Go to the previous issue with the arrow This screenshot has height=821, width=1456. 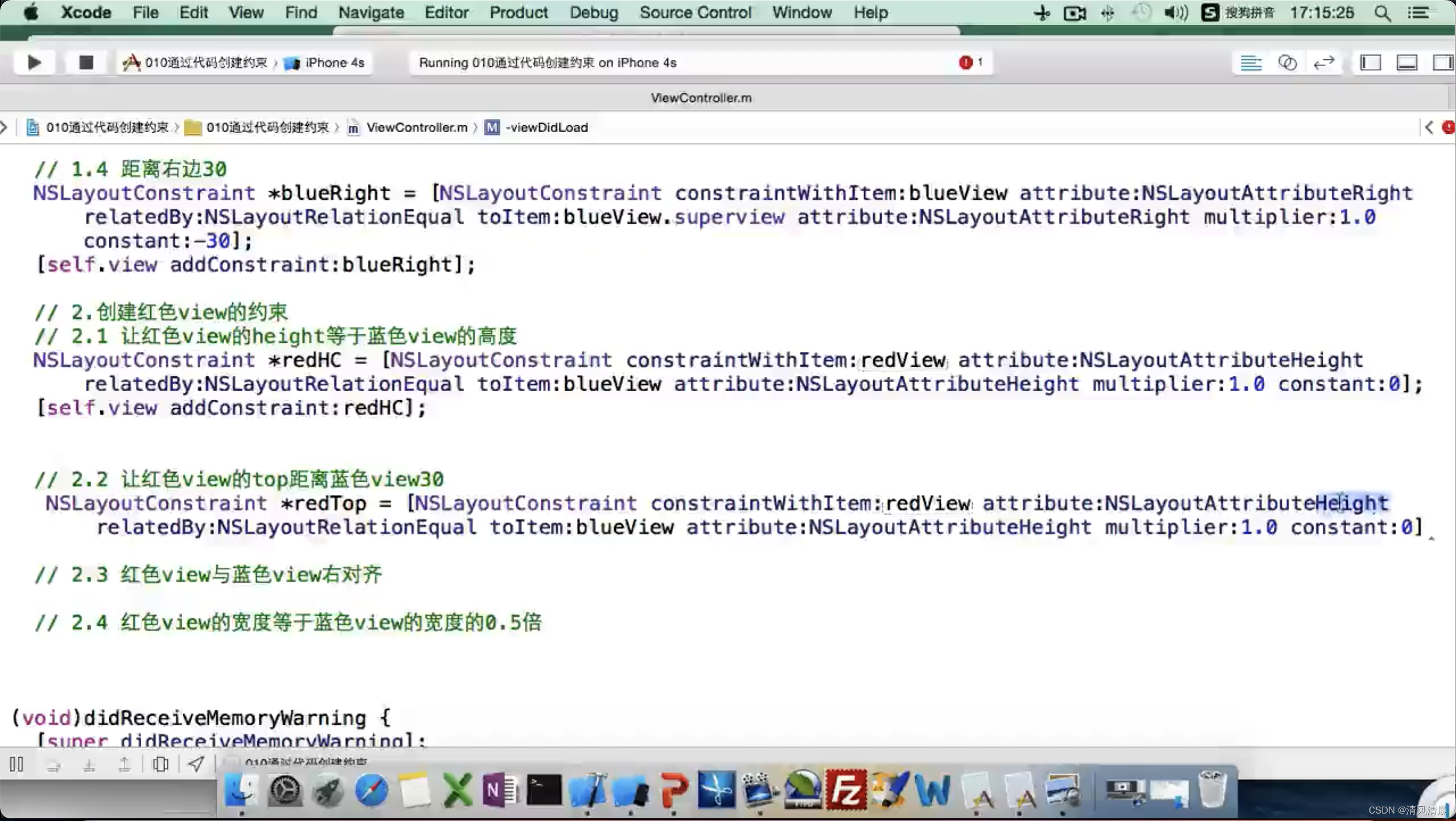point(1429,127)
